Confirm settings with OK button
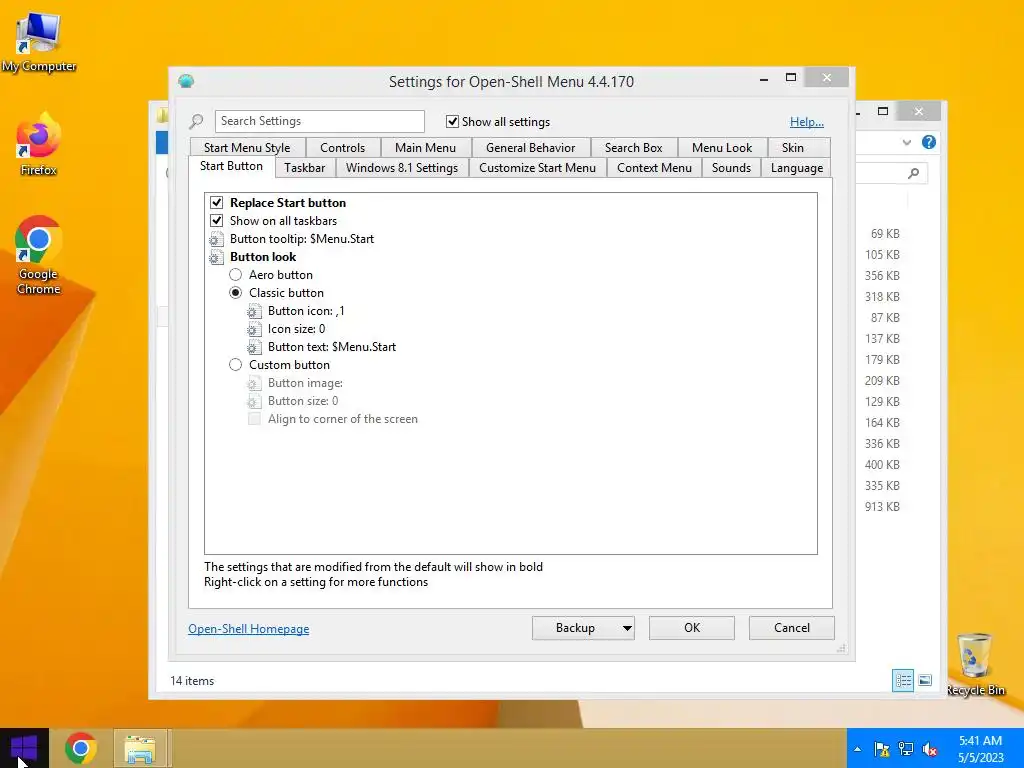 coord(692,628)
